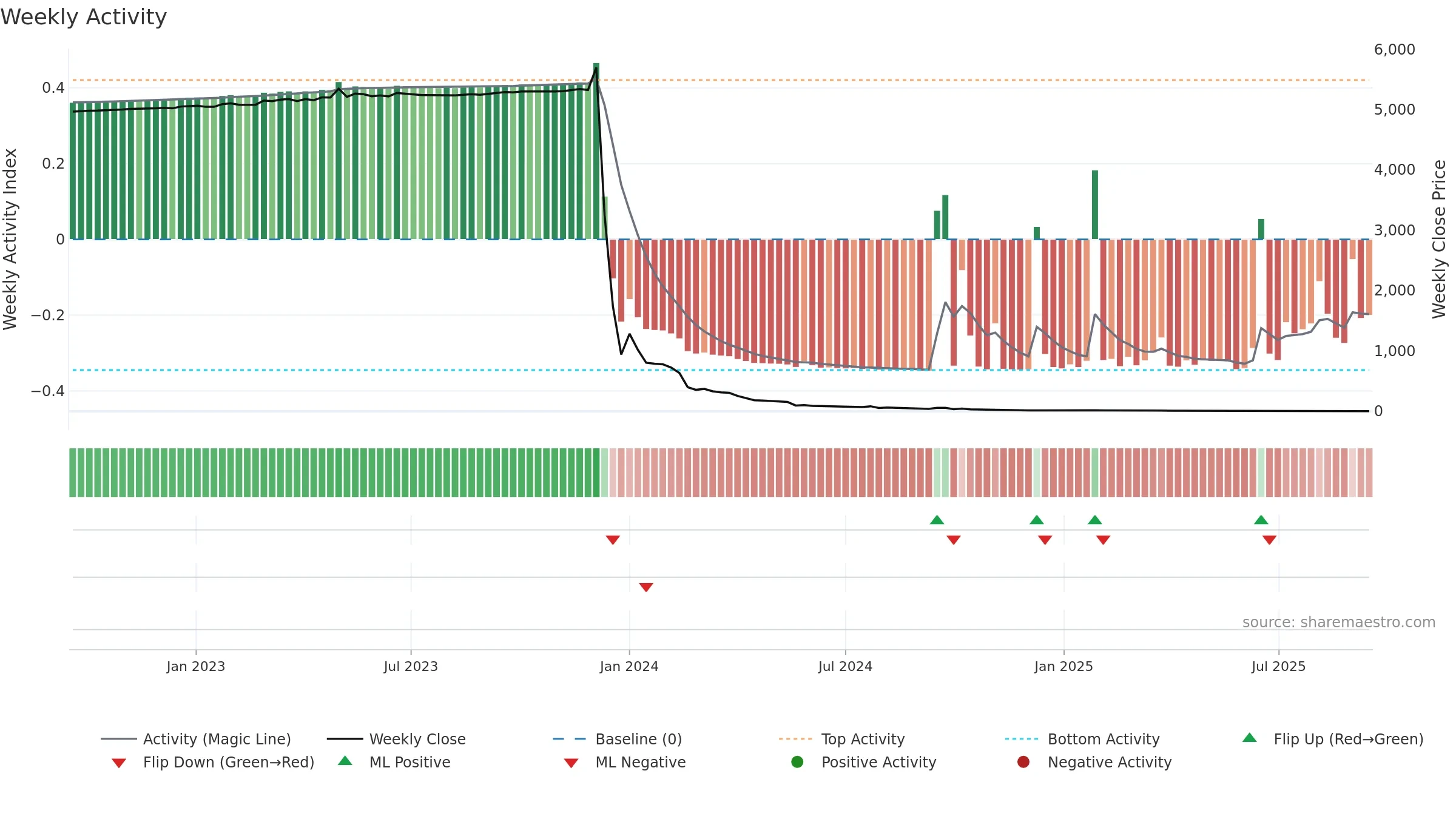Viewport: 1456px width, 819px height.
Task: Click the tallest green bar peaking above 0.4
Action: (596, 151)
